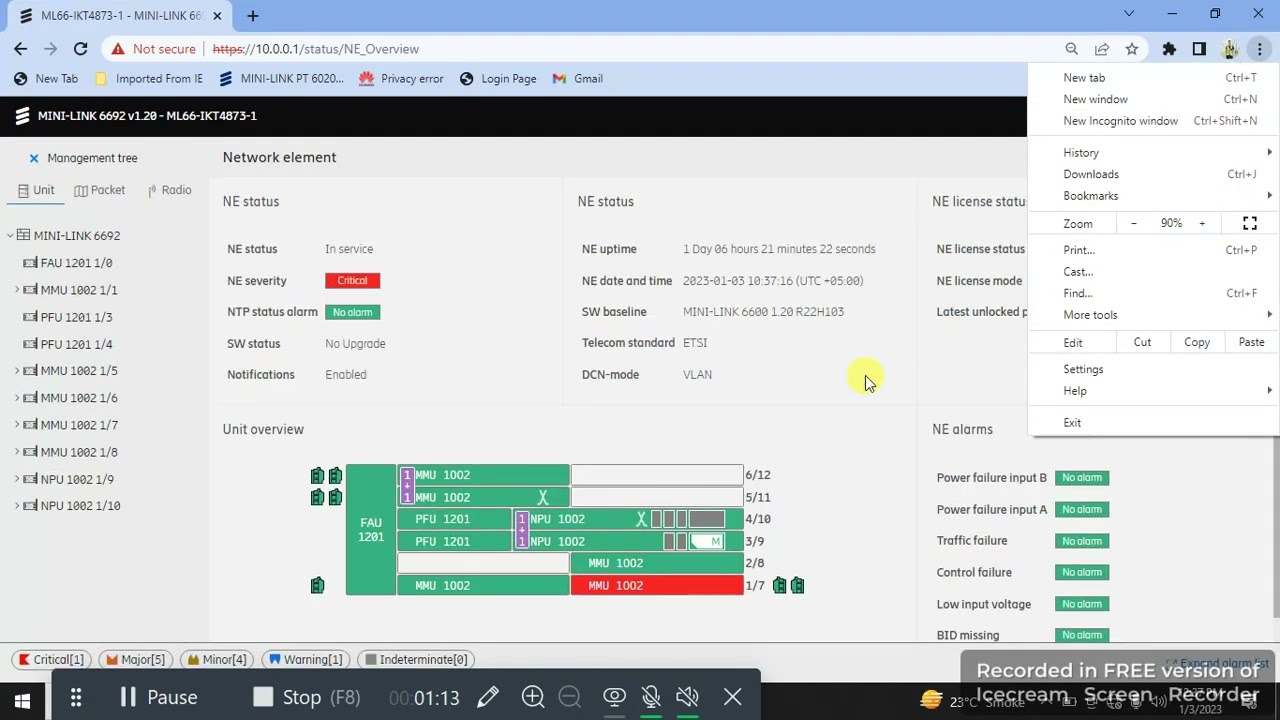Click the FAU 1201 block in unit overview
The height and width of the screenshot is (720, 1280).
point(371,530)
